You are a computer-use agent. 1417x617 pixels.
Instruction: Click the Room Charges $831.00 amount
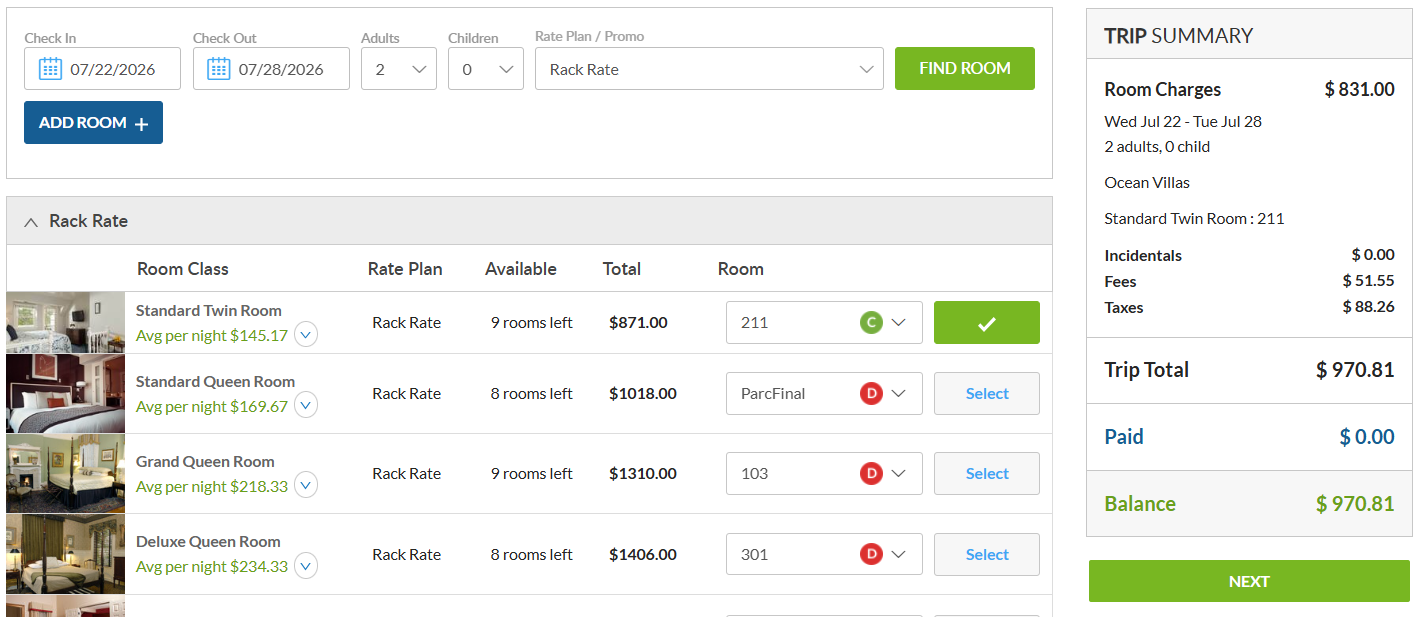(1360, 89)
